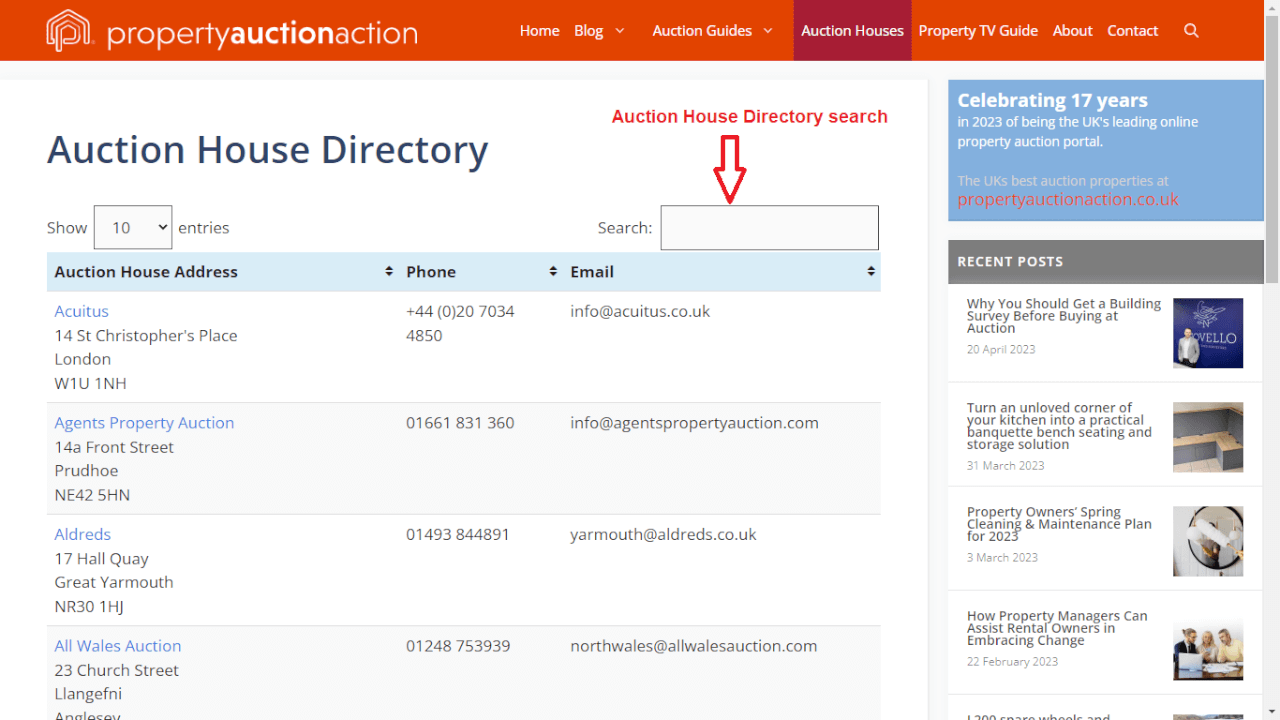Read 'Why You Should Get a Building Survey' post

pyautogui.click(x=1063, y=316)
